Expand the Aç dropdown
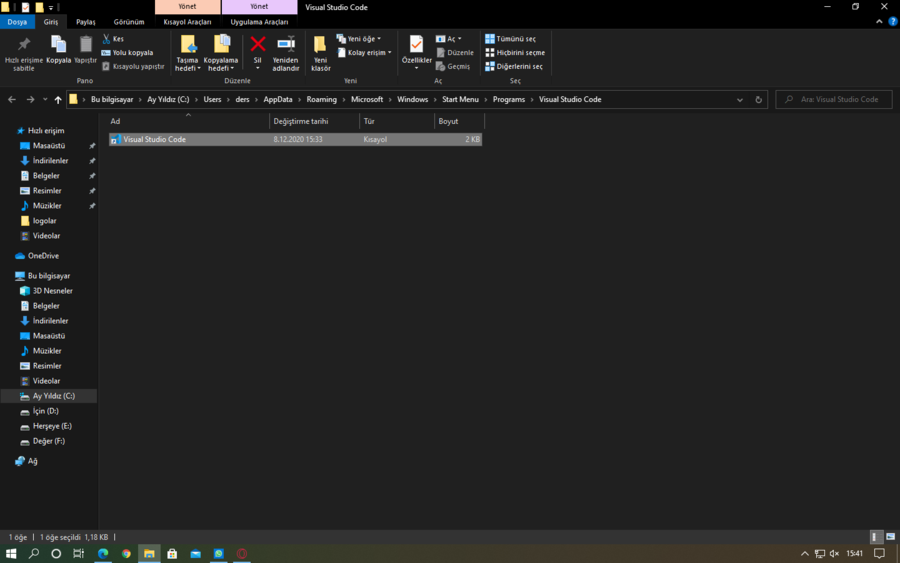The height and width of the screenshot is (563, 900). 448,38
